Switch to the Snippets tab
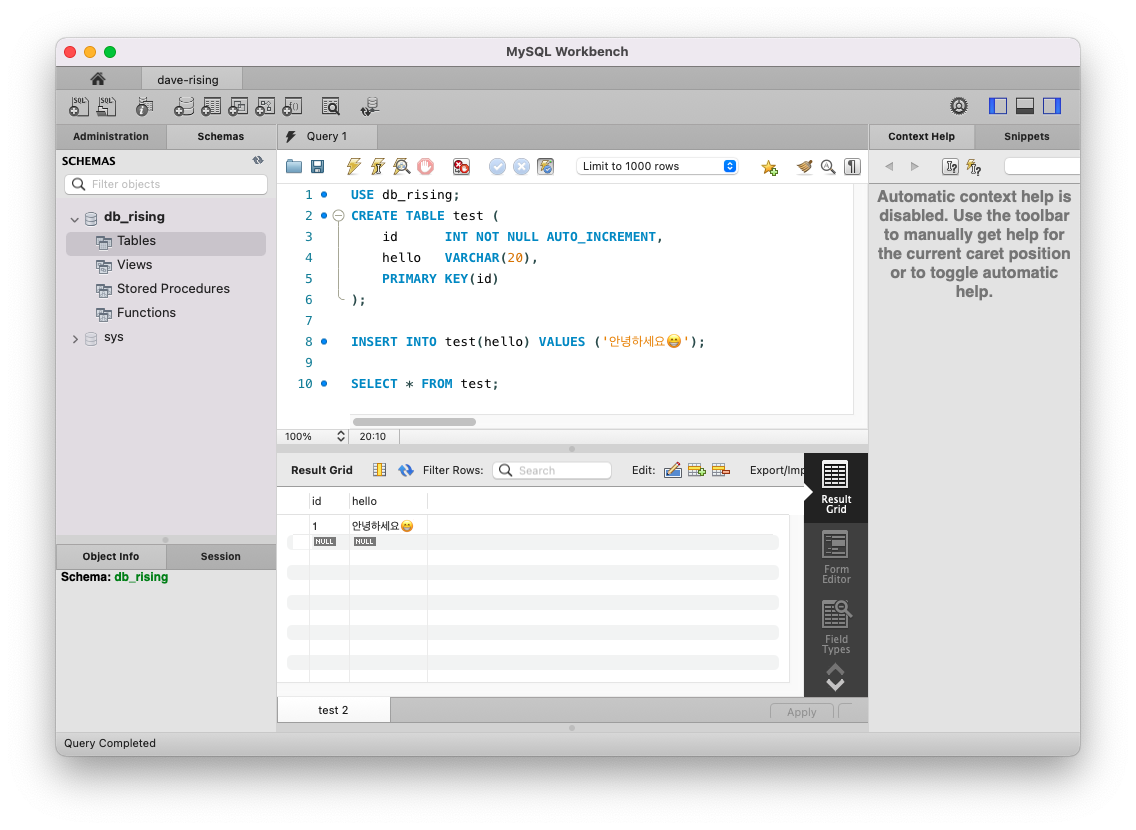The height and width of the screenshot is (830, 1136). pos(1027,136)
